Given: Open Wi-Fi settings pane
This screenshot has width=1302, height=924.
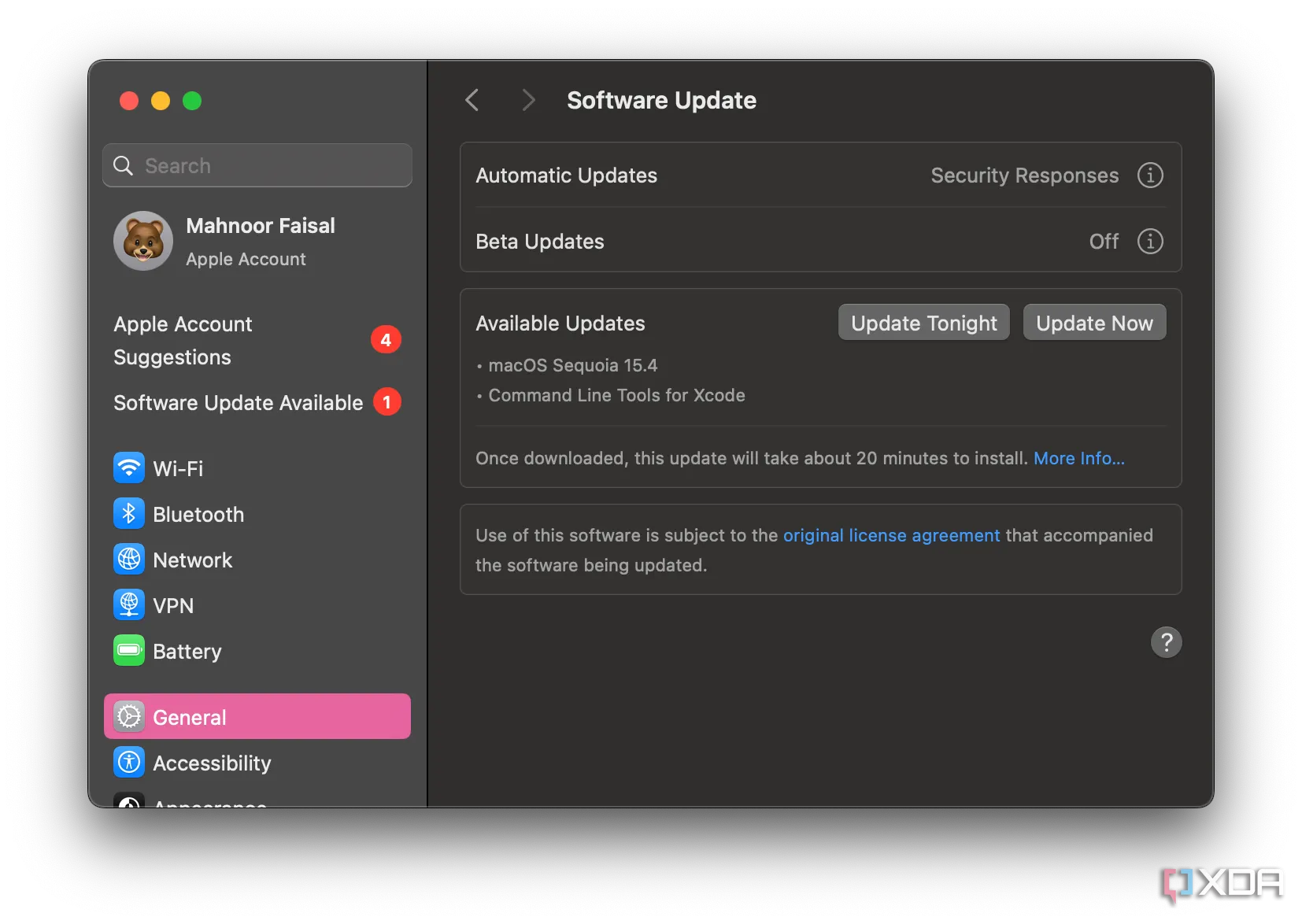Looking at the screenshot, I should tap(257, 468).
